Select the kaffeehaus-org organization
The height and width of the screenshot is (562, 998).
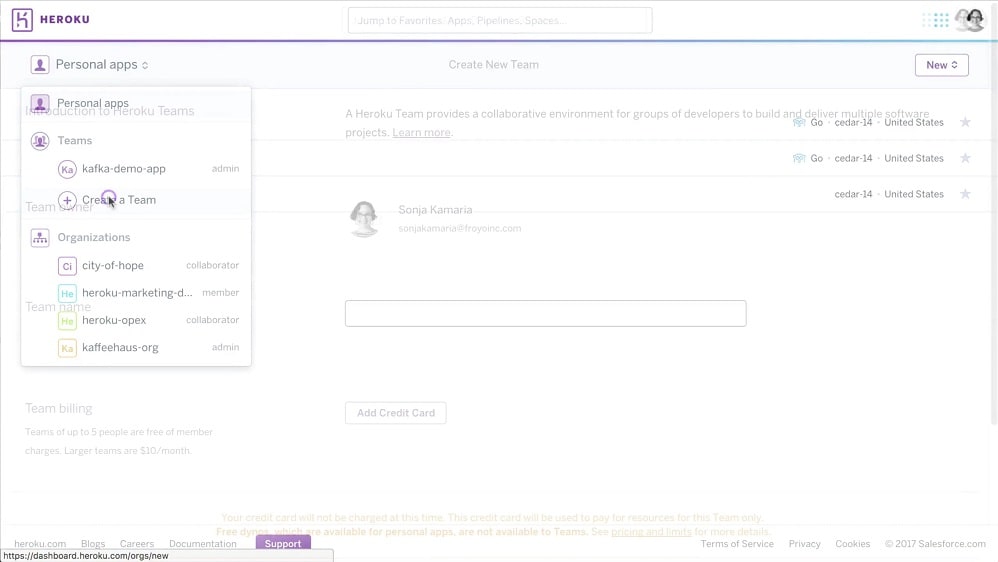(136, 348)
